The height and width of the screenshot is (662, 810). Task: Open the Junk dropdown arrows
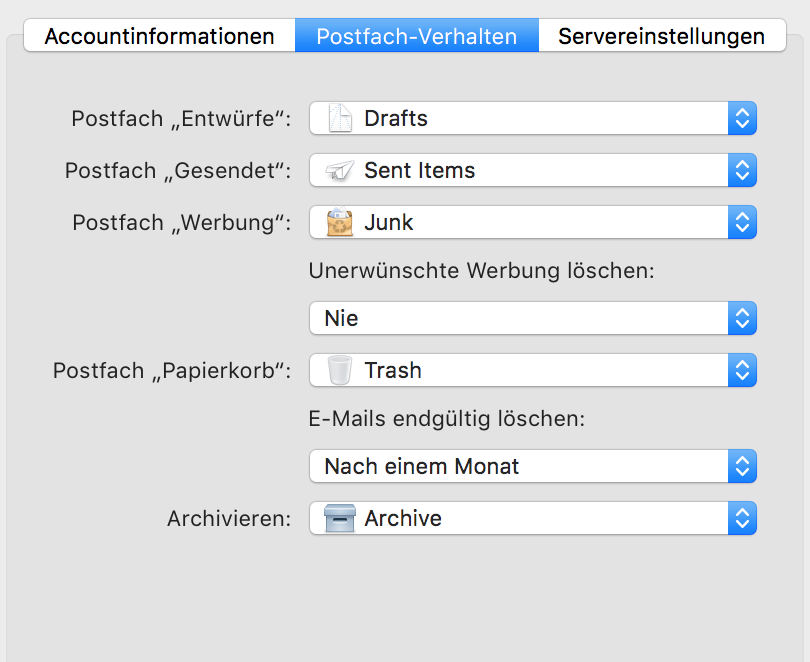click(x=742, y=222)
